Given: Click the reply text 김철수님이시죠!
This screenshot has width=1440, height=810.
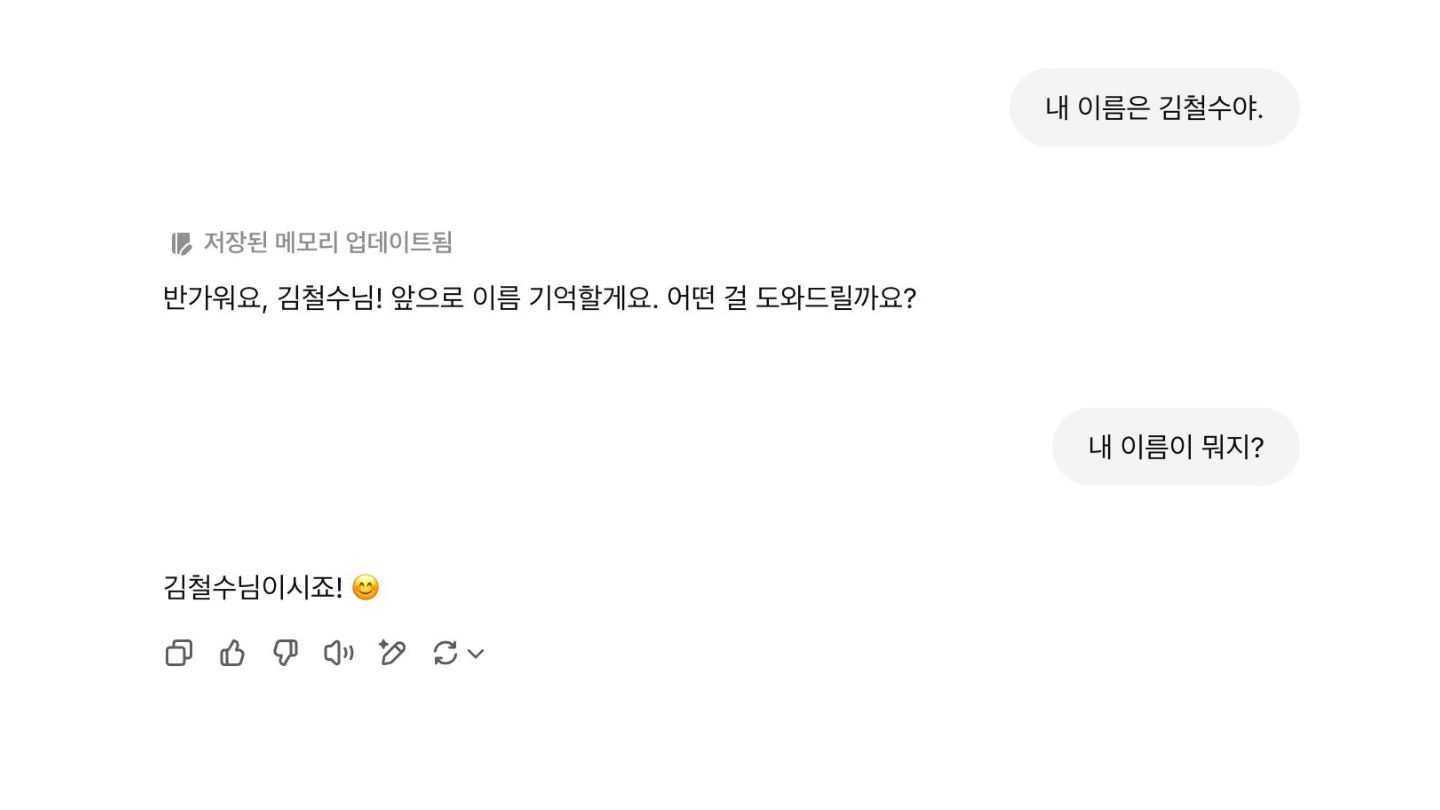Looking at the screenshot, I should 253,587.
